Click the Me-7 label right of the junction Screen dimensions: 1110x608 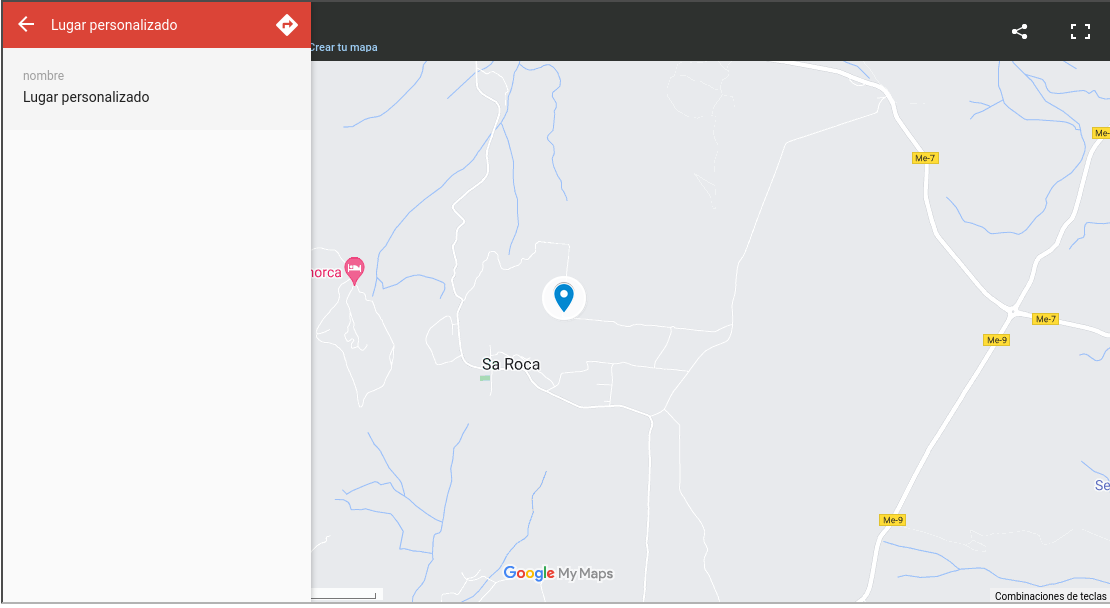pyautogui.click(x=1046, y=319)
